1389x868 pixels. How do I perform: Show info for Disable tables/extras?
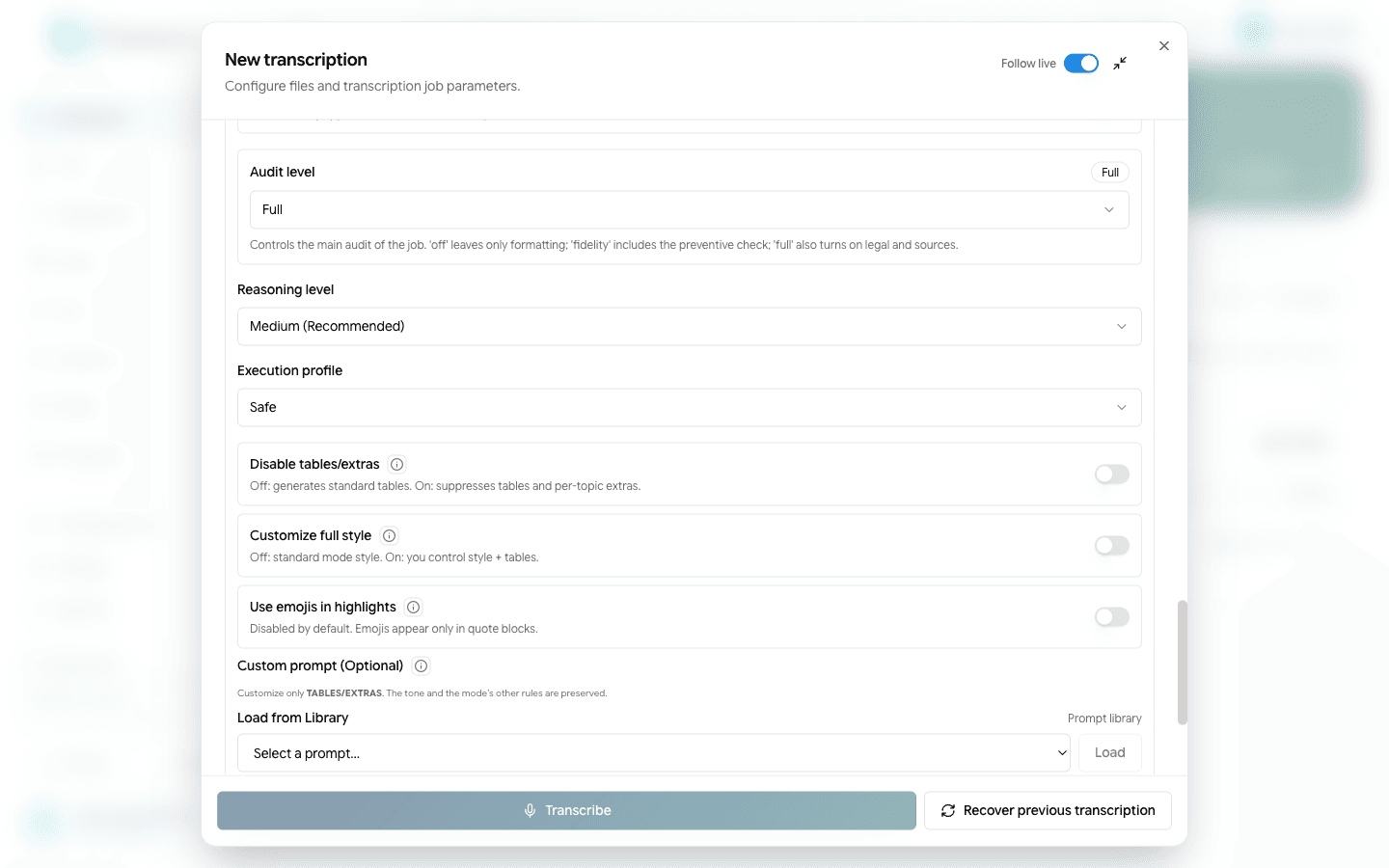point(396,465)
